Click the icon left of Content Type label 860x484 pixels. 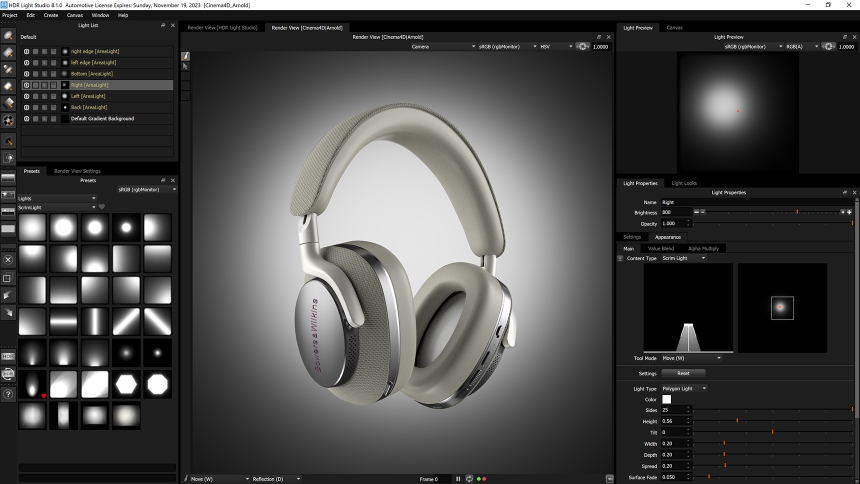coord(620,258)
